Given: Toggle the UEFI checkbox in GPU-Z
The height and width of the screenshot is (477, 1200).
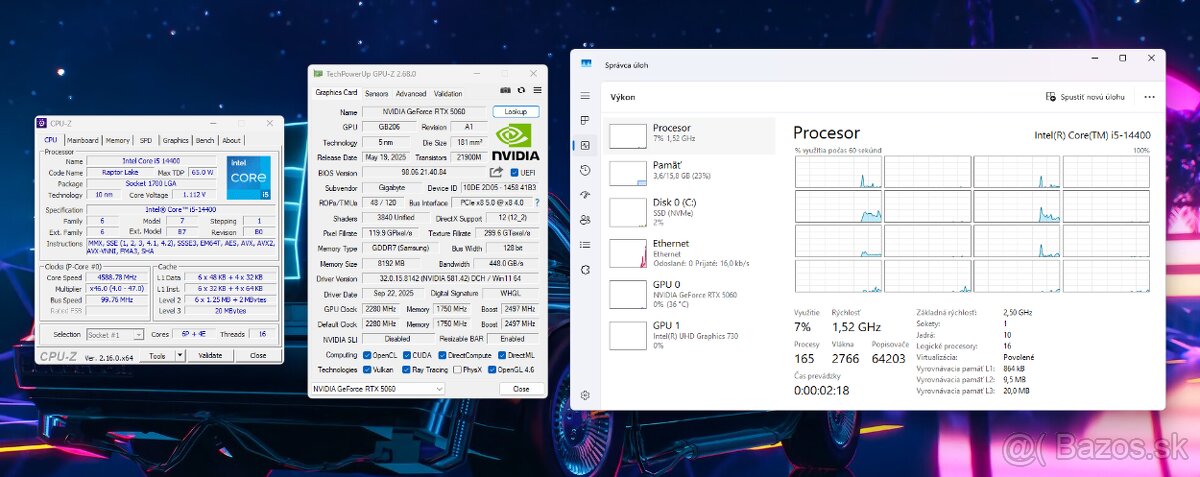Looking at the screenshot, I should coord(514,172).
